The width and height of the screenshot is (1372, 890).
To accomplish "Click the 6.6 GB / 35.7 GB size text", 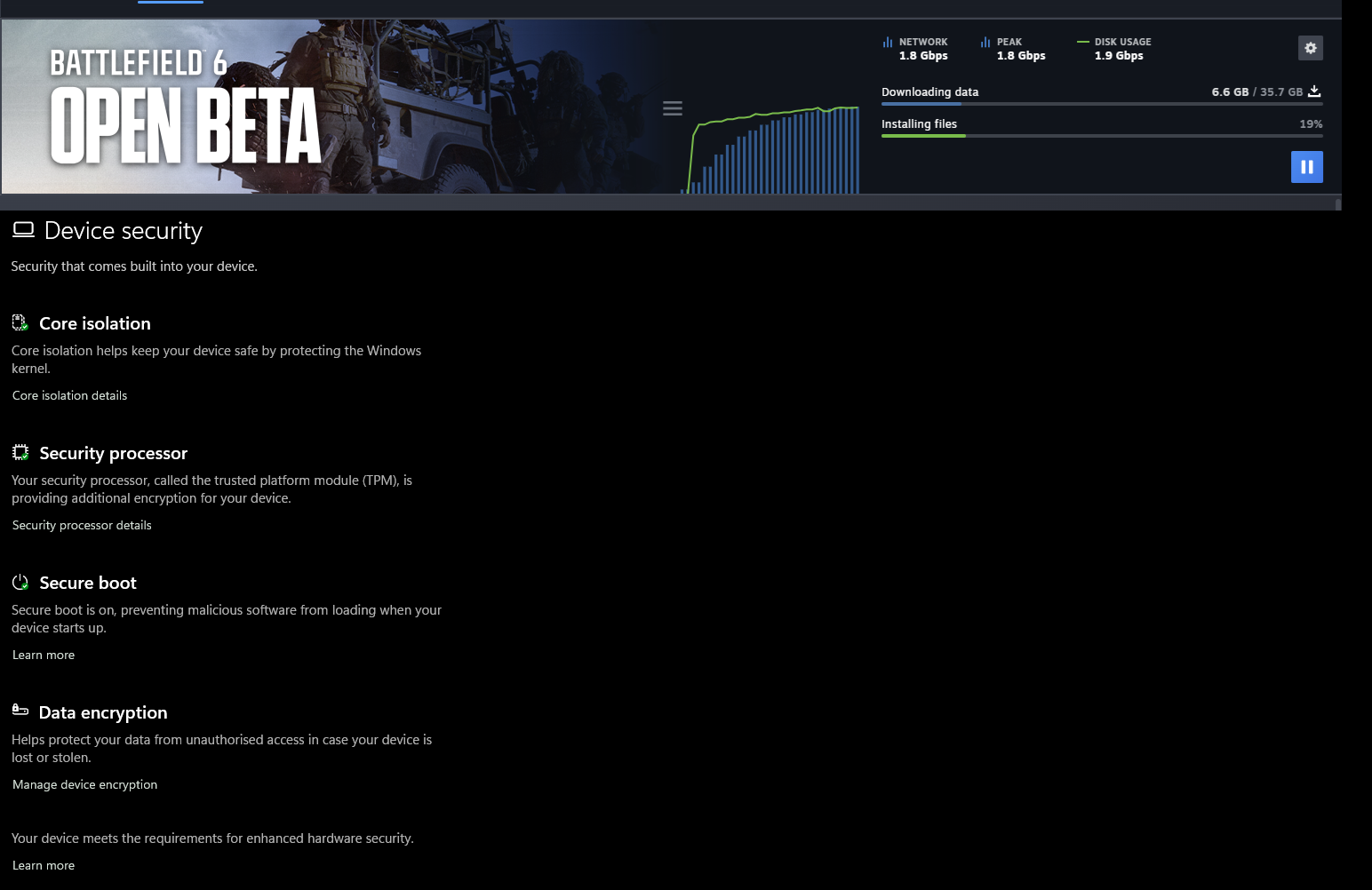I will 1257,91.
